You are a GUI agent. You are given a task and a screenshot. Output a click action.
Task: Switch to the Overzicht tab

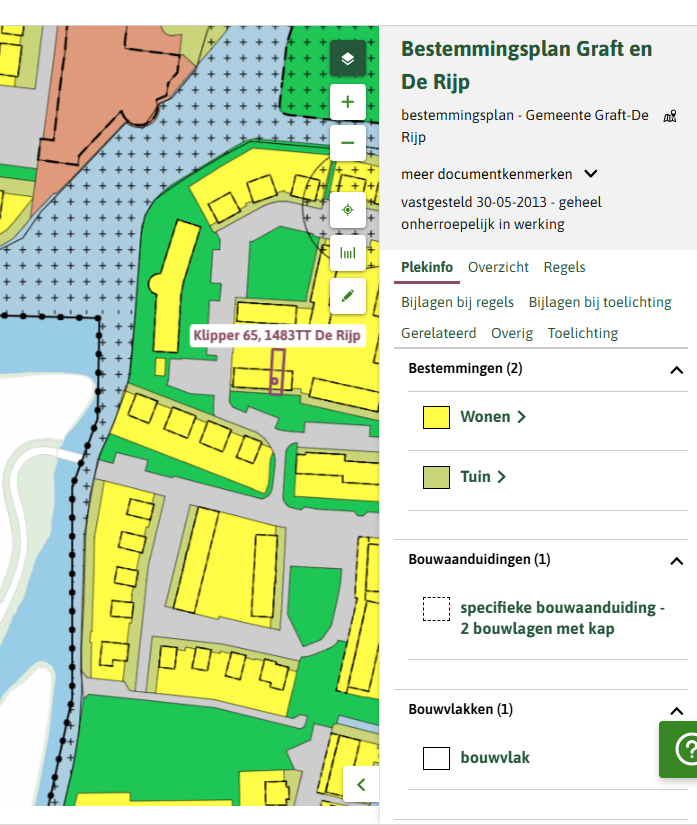[498, 267]
